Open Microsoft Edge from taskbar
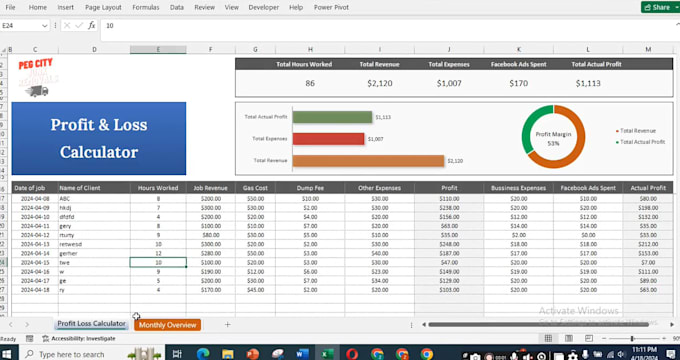 click(x=203, y=354)
